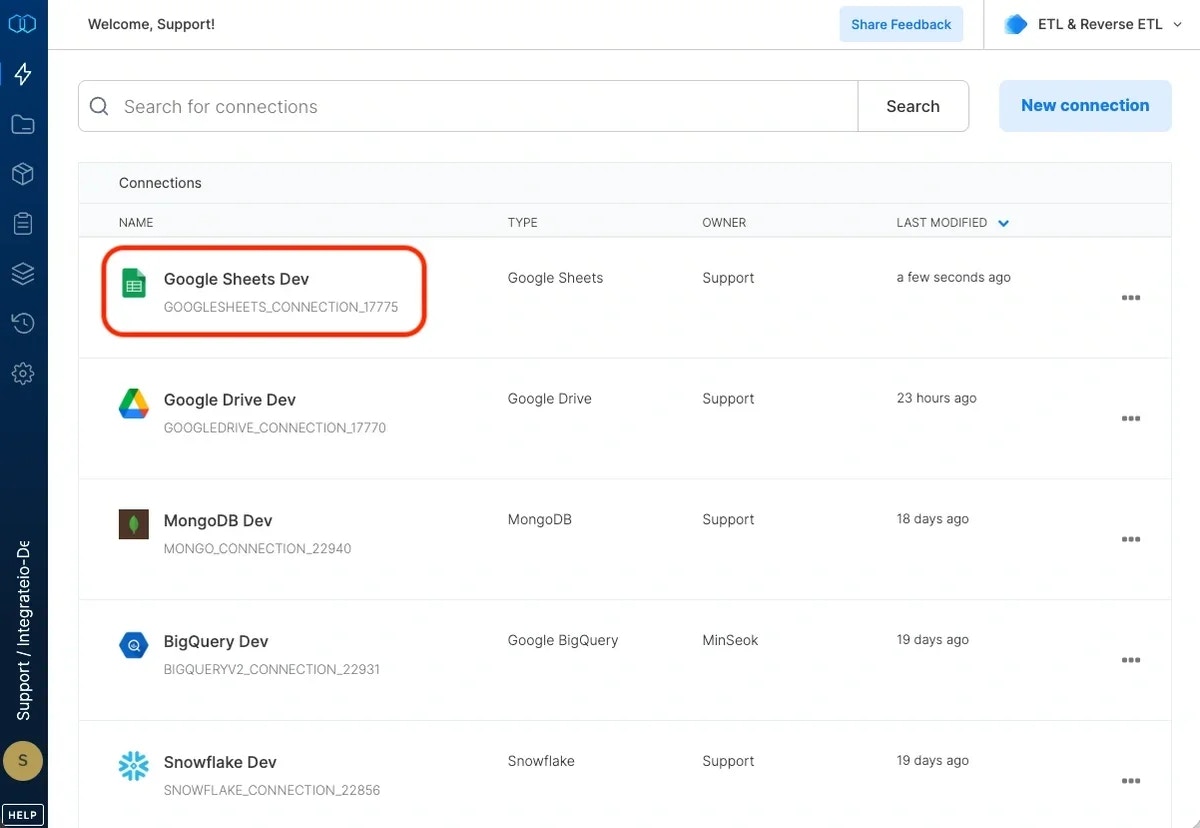Open the folder icon in sidebar

[23, 124]
